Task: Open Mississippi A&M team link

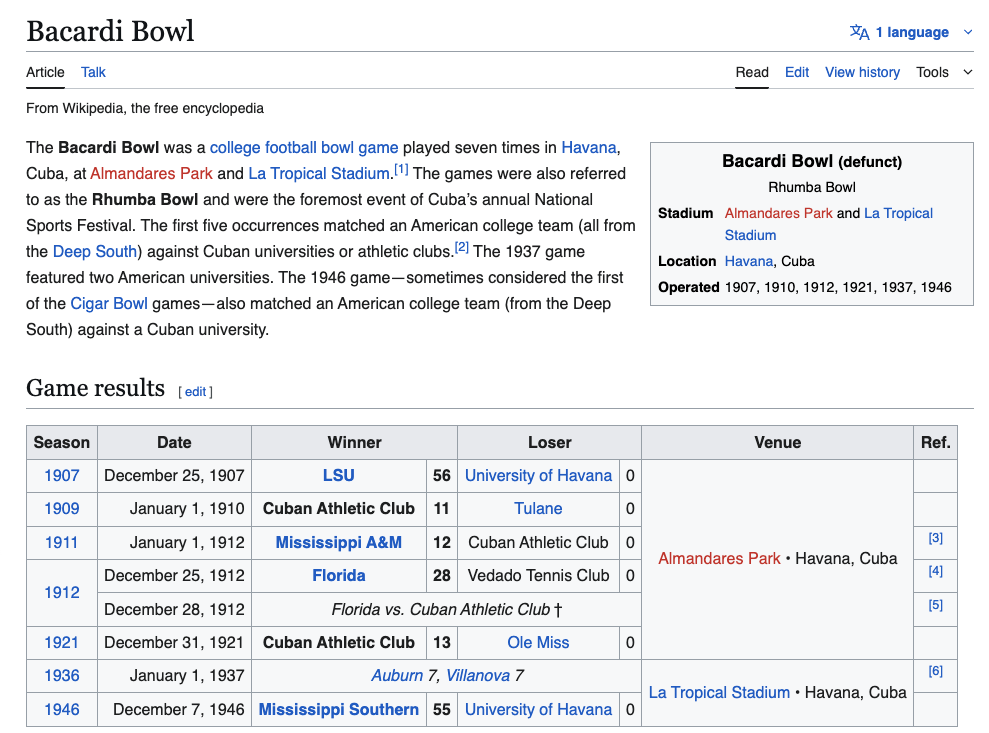Action: [338, 542]
